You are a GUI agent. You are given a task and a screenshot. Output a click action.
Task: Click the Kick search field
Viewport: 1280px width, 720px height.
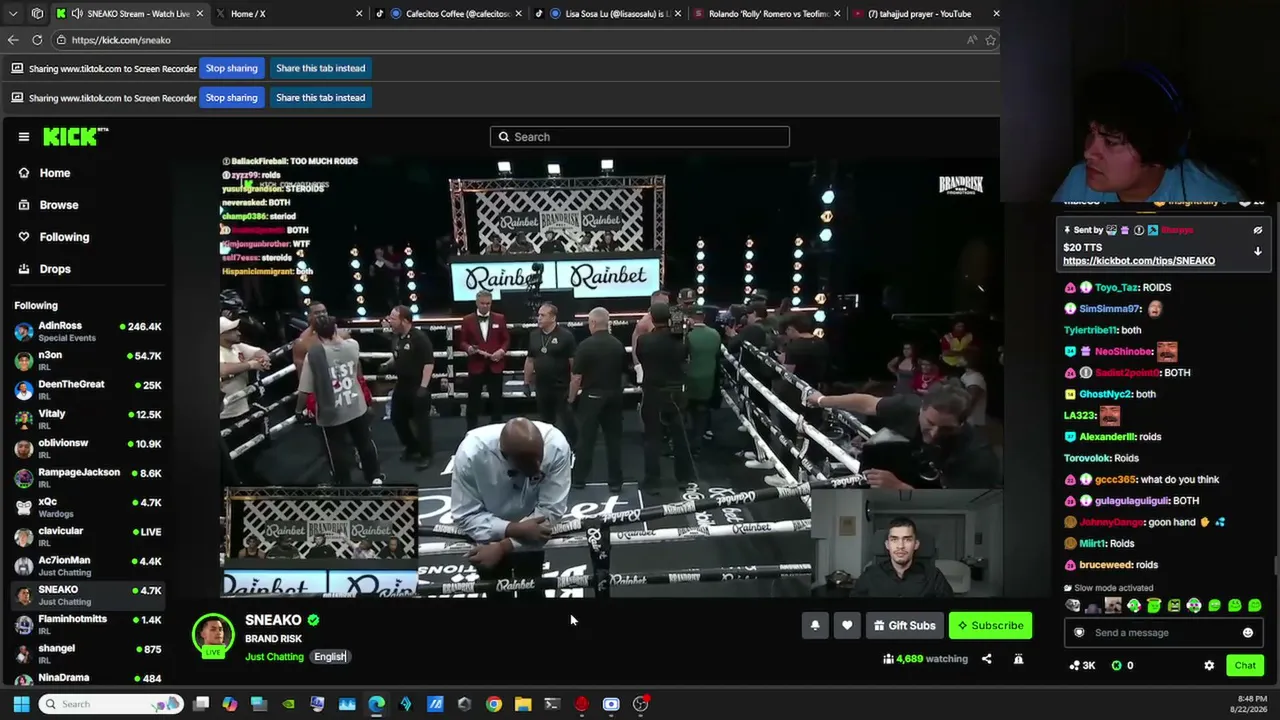[640, 137]
